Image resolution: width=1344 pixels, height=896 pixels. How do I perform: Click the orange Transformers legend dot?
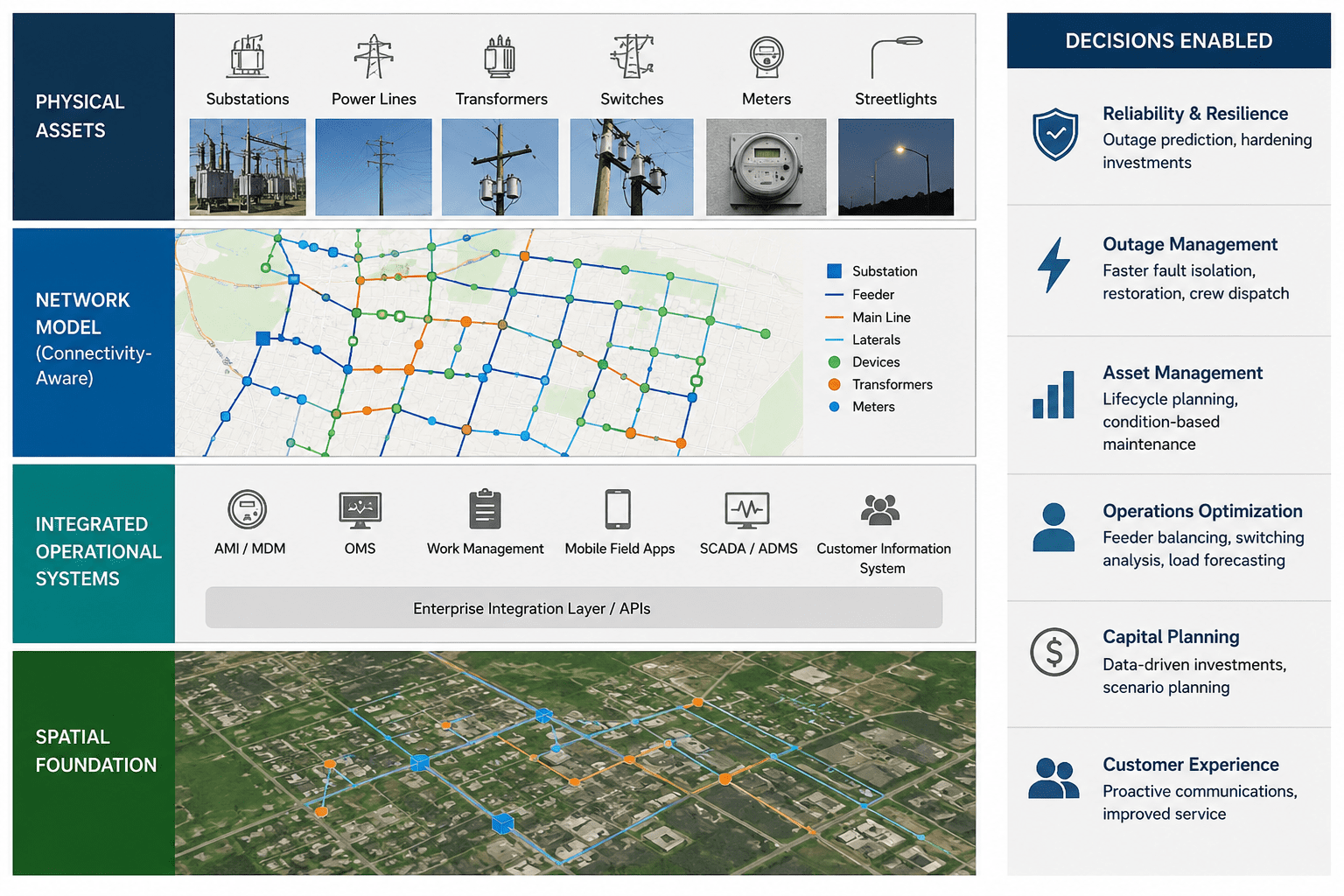(x=835, y=384)
